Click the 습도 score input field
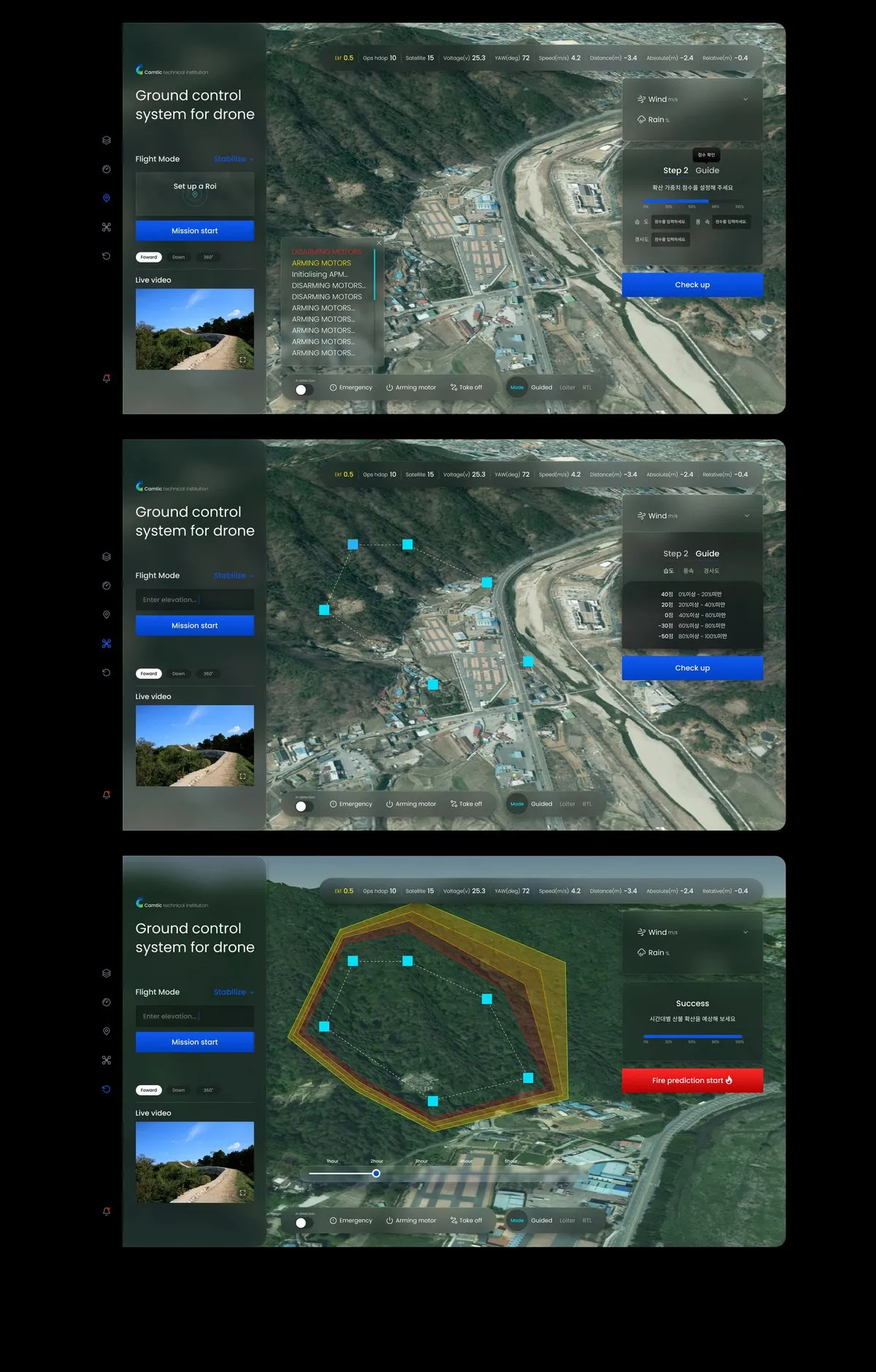 [x=670, y=222]
